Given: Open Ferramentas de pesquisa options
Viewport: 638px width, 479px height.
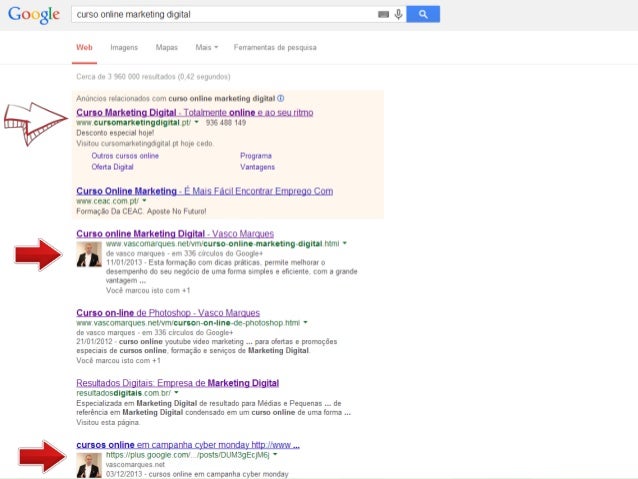Looking at the screenshot, I should click(x=275, y=47).
